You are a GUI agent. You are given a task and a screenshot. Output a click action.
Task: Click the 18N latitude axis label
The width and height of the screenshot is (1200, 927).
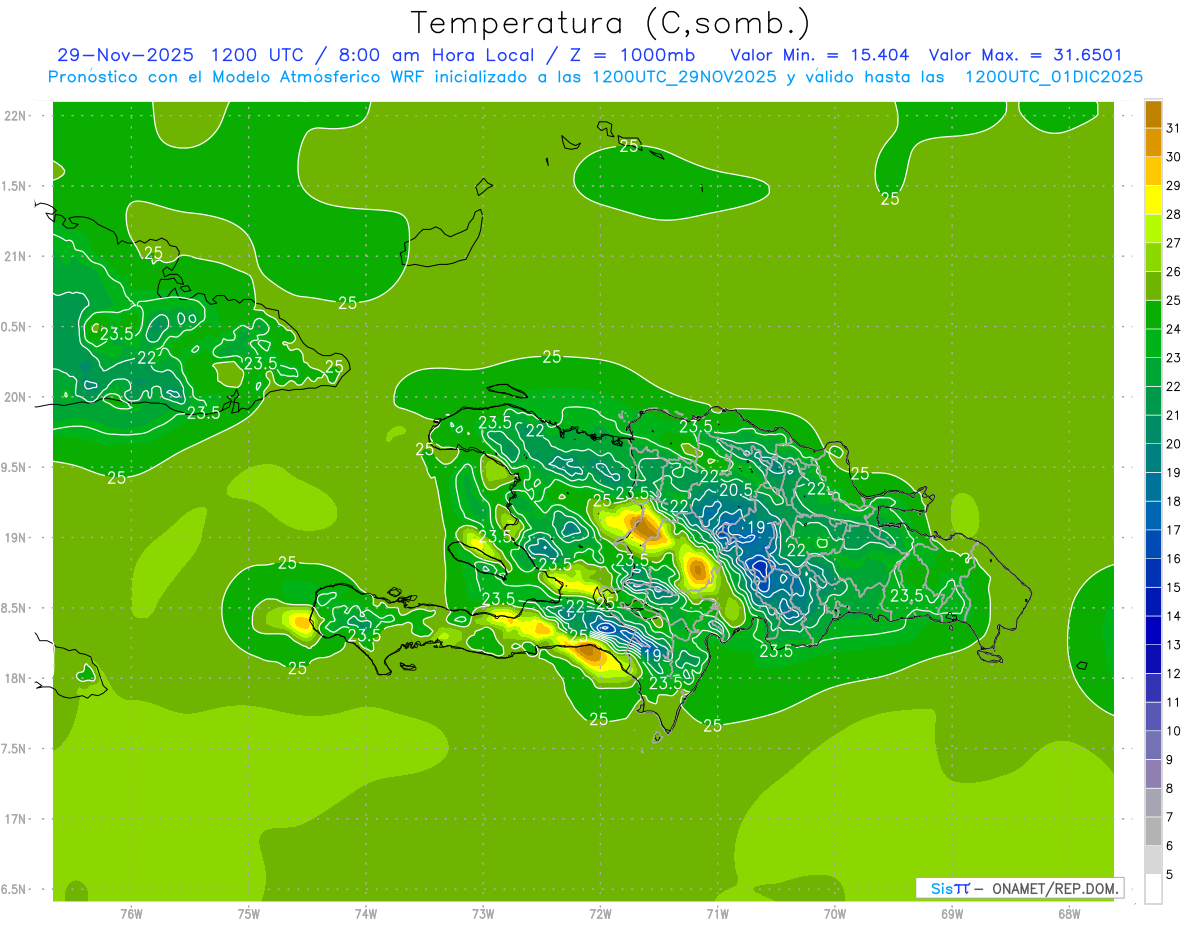click(17, 678)
